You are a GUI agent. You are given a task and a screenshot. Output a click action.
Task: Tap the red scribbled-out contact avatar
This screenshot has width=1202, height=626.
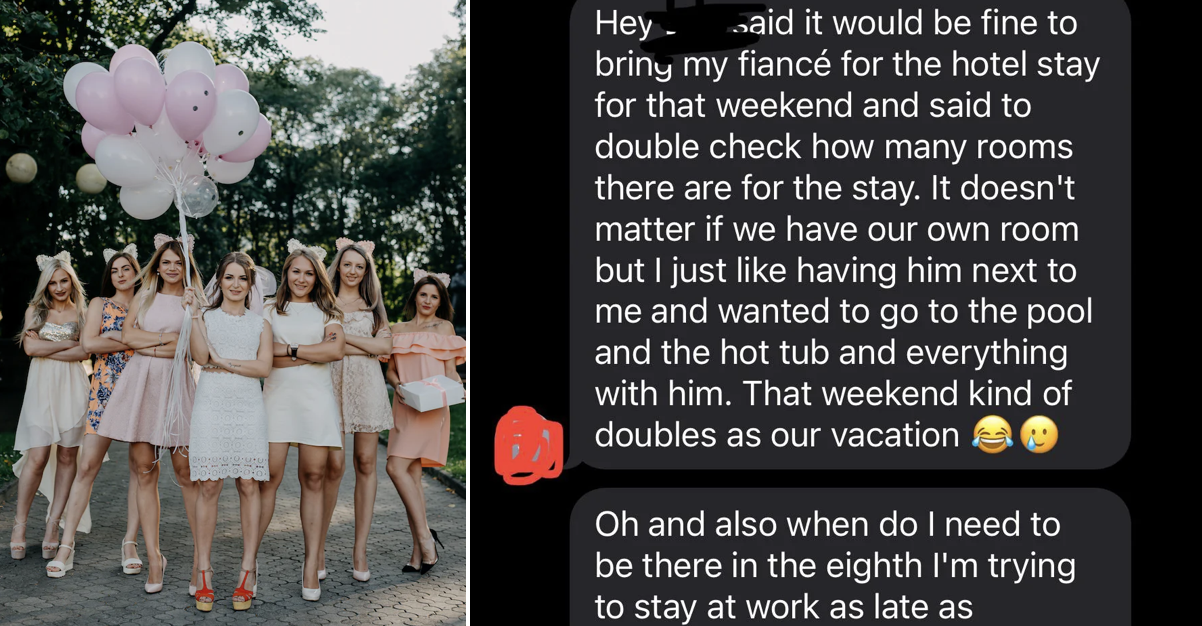[x=530, y=444]
